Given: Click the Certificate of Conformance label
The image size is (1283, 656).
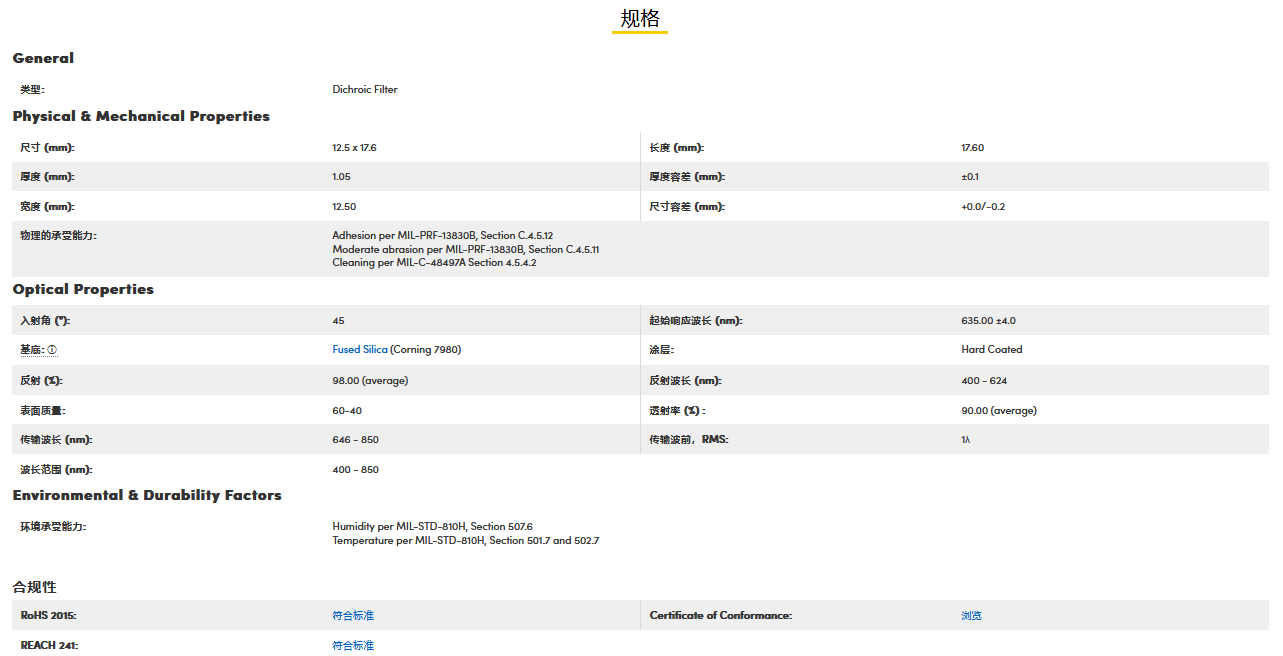Looking at the screenshot, I should point(721,616).
